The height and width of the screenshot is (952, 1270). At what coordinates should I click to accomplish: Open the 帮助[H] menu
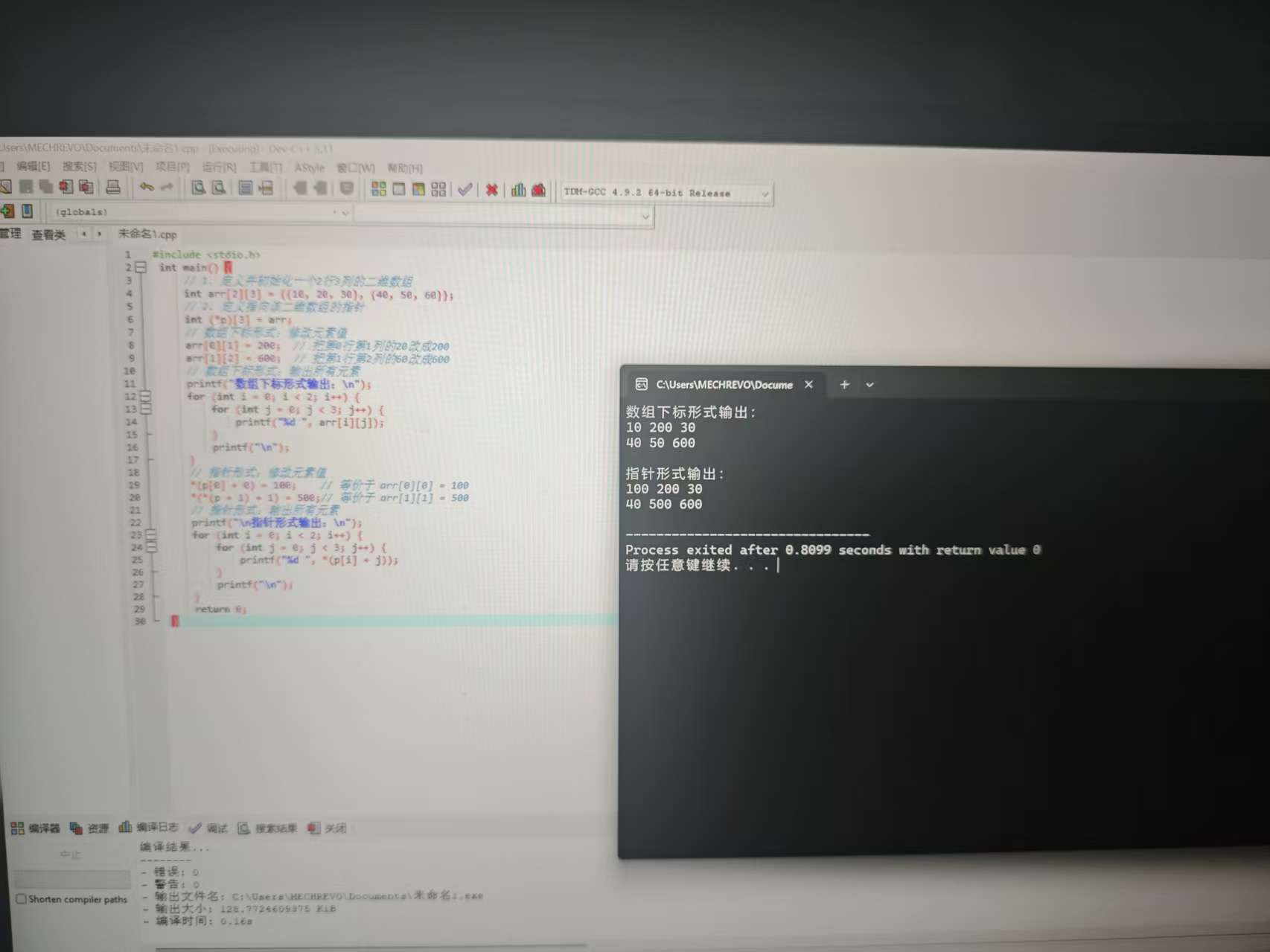405,169
